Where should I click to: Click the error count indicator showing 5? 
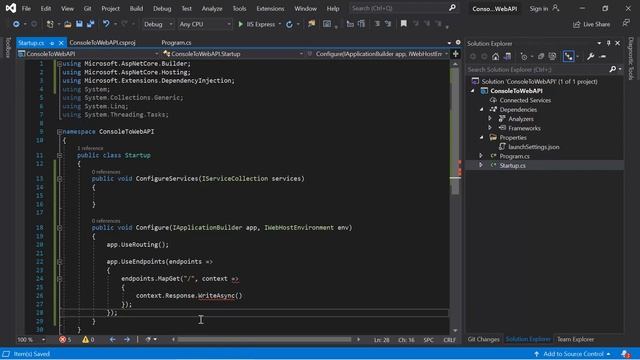pyautogui.click(x=65, y=340)
